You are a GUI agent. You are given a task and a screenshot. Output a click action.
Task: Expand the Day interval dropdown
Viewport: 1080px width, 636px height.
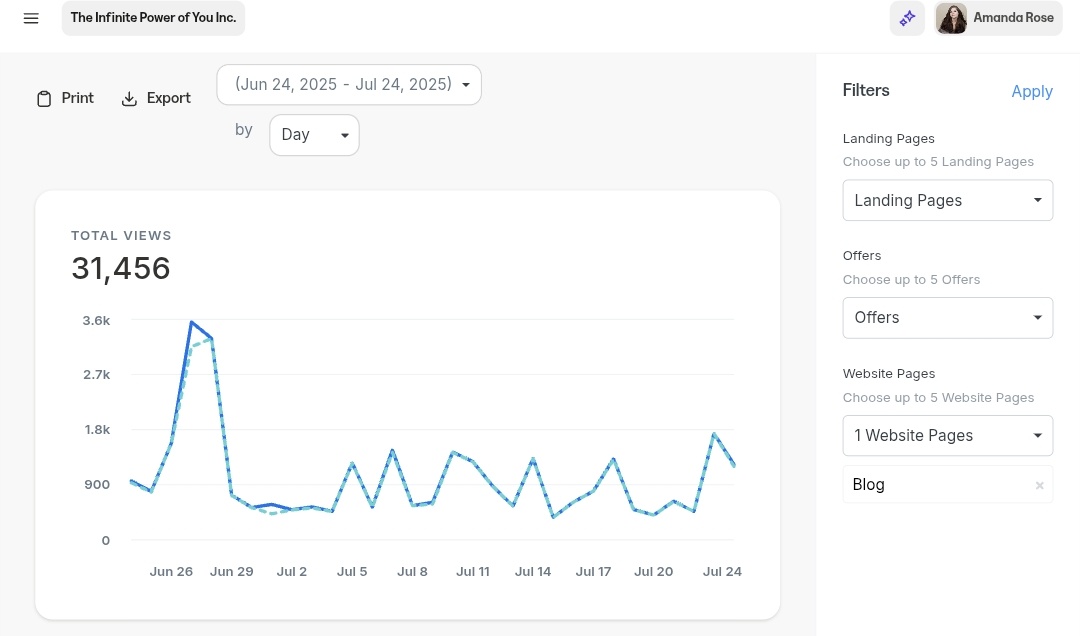click(314, 135)
